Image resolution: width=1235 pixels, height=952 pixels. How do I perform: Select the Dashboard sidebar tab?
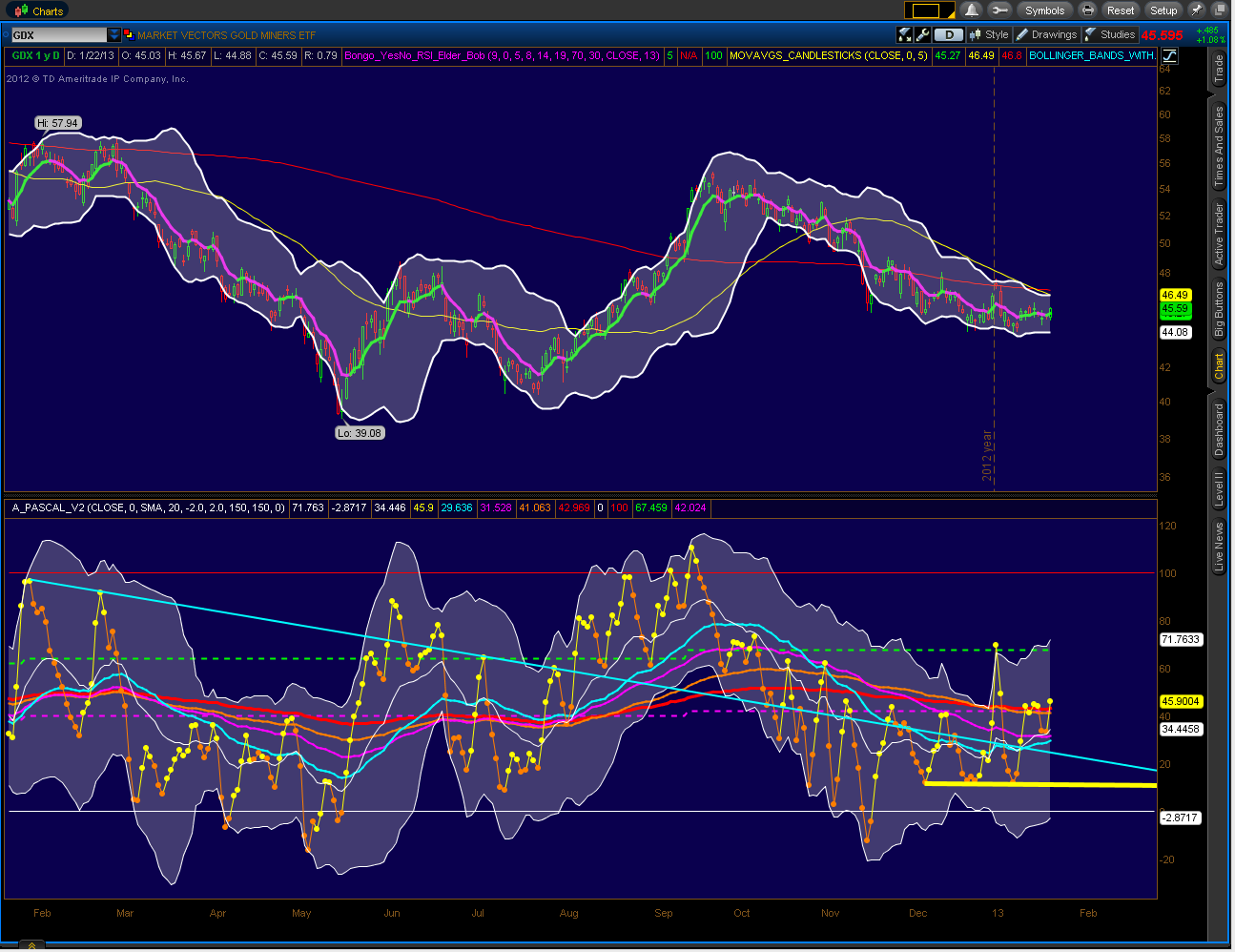(x=1219, y=430)
